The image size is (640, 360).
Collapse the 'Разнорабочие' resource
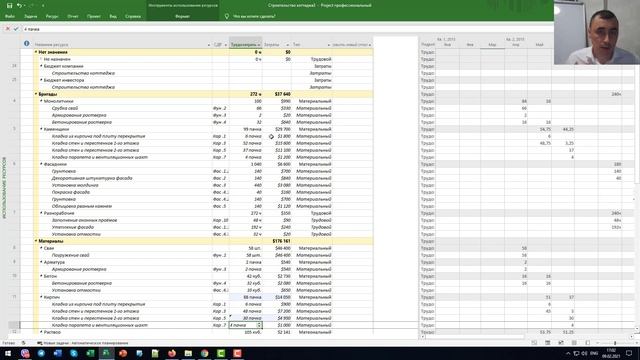coord(41,213)
